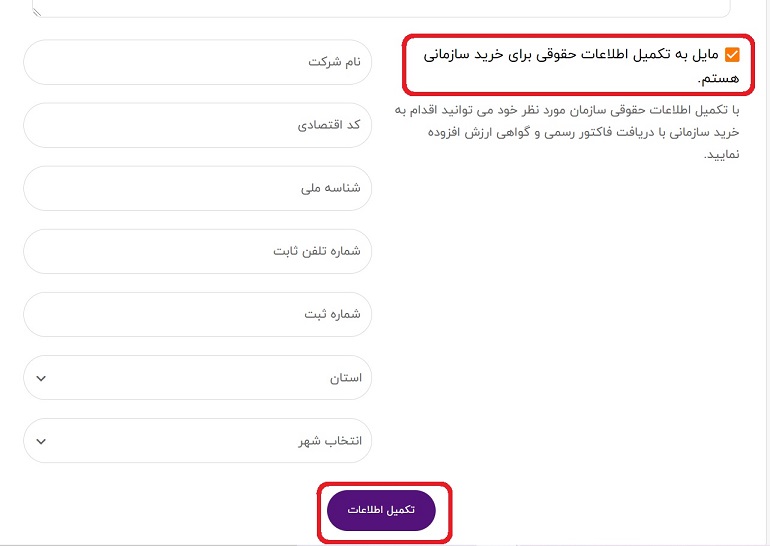Viewport: 770px width, 546px height.
Task: Click the description paragraph starting با تکمیل اطلاعات حقوقی
Action: pyautogui.click(x=567, y=132)
